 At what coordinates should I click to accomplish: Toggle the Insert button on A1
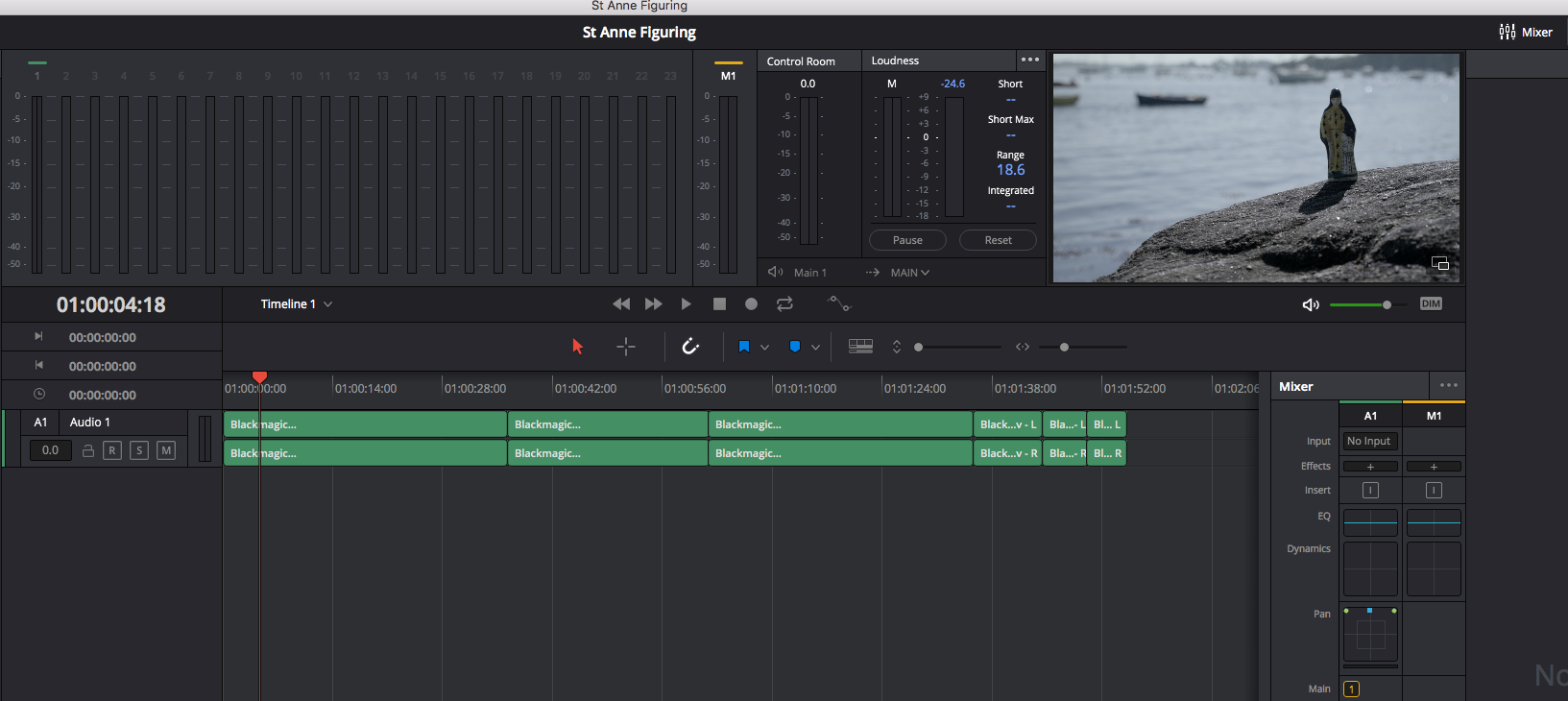[x=1370, y=491]
